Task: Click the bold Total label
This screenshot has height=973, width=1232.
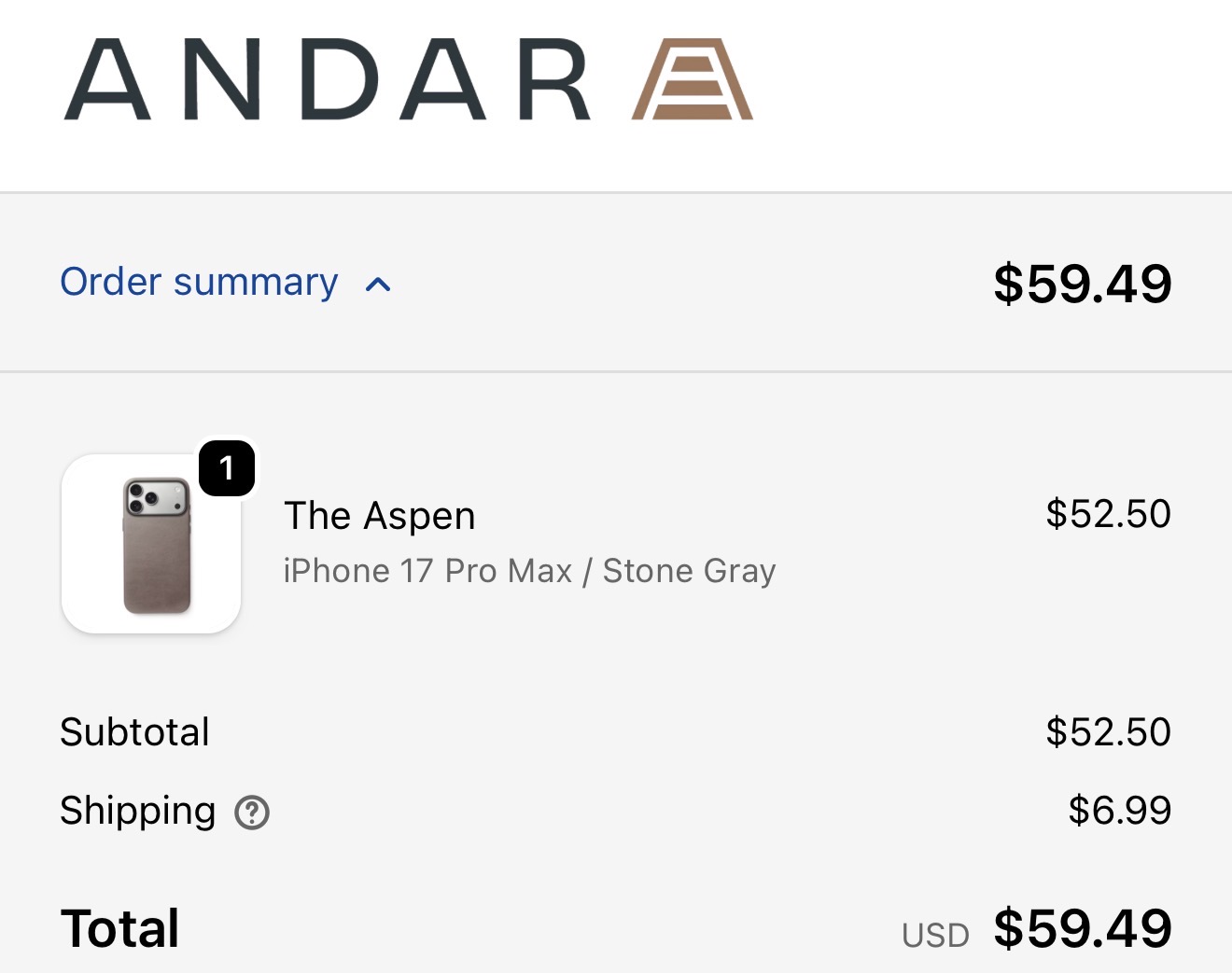Action: pyautogui.click(x=120, y=929)
